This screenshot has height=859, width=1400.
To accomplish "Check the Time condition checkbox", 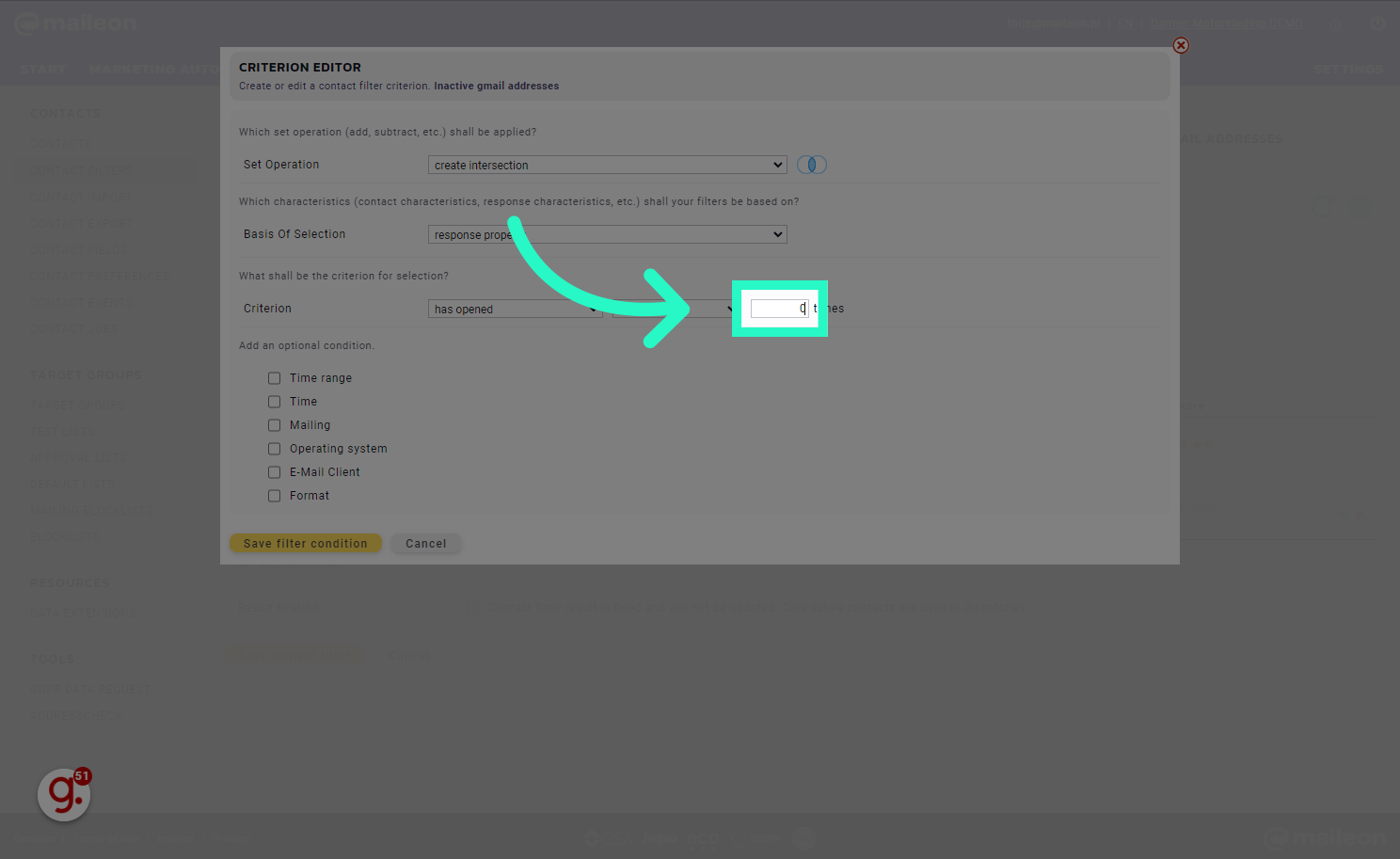I will coord(275,402).
